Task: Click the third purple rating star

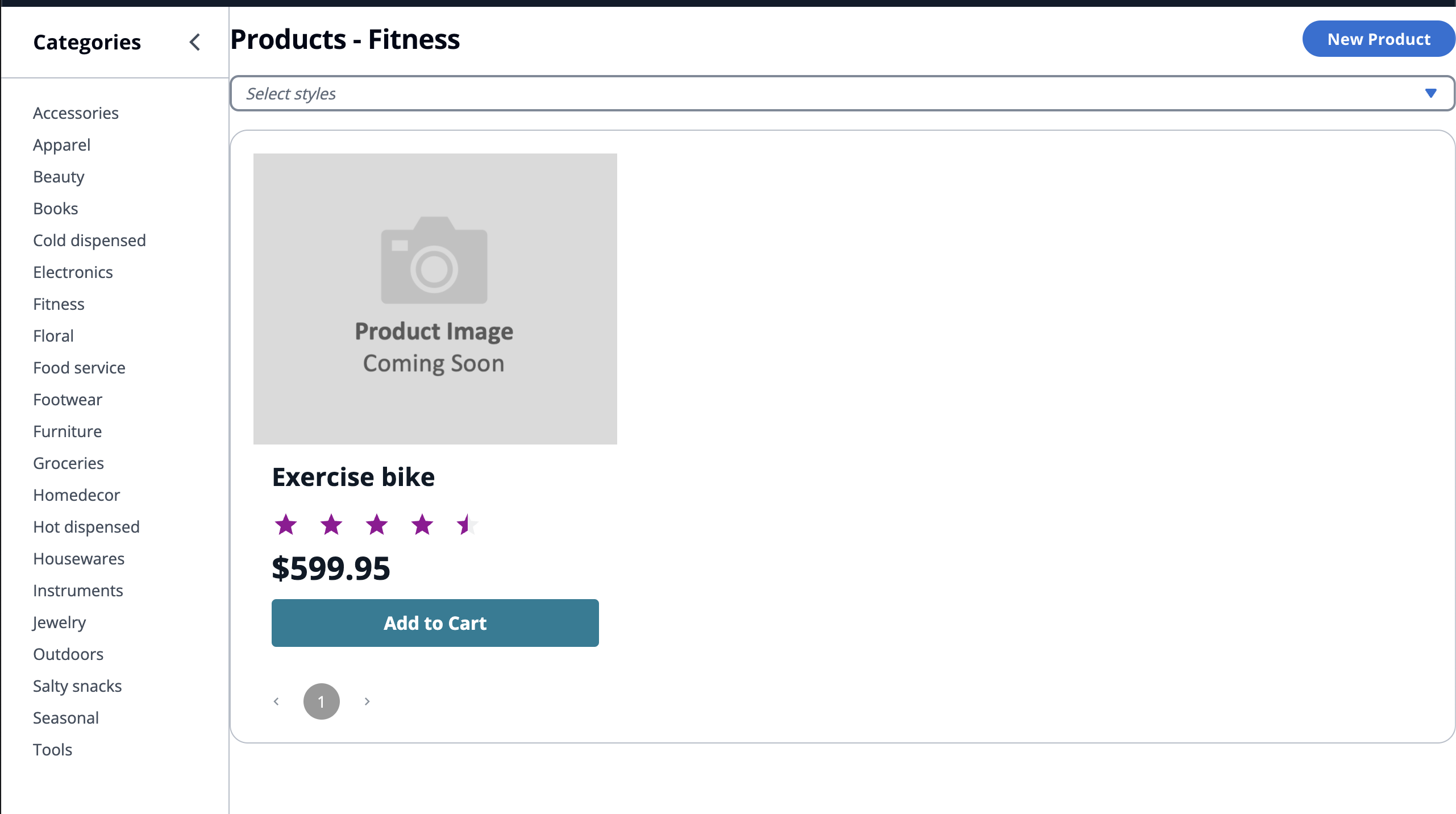Action: tap(377, 524)
